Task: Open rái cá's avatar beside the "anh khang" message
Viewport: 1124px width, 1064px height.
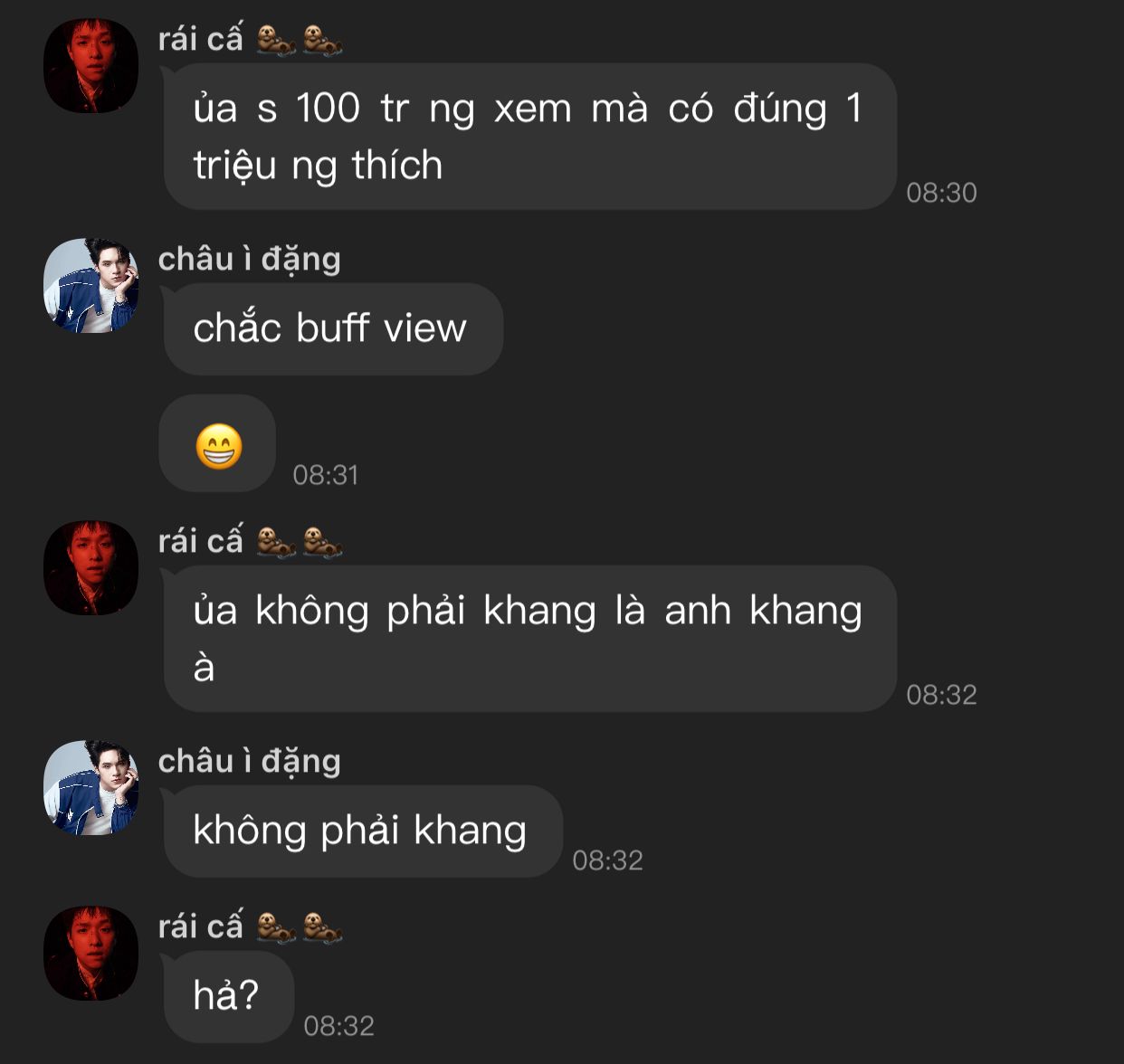Action: [90, 568]
